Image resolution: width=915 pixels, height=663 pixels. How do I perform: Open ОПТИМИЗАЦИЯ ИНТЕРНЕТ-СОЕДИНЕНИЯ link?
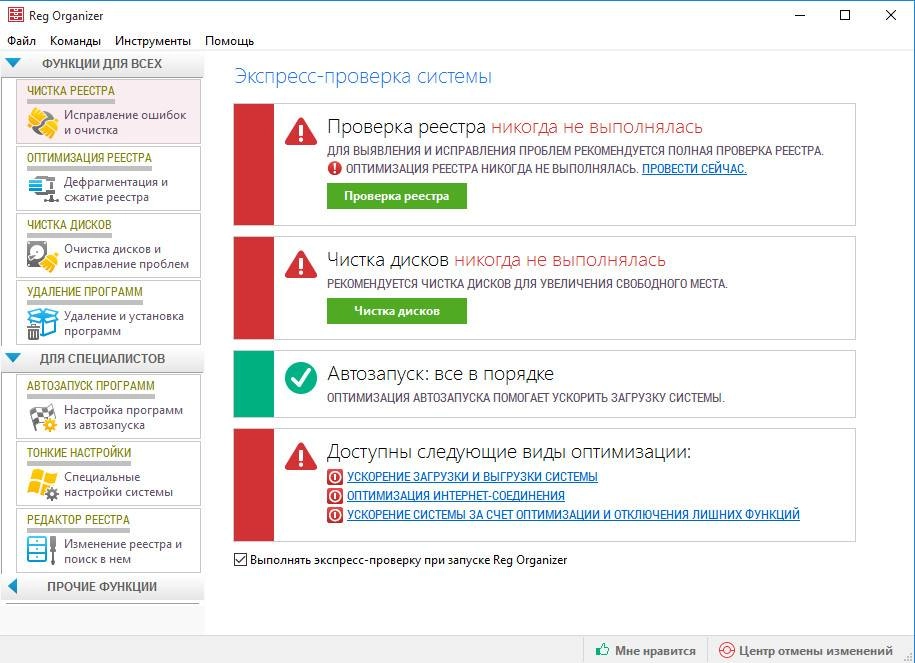[456, 495]
